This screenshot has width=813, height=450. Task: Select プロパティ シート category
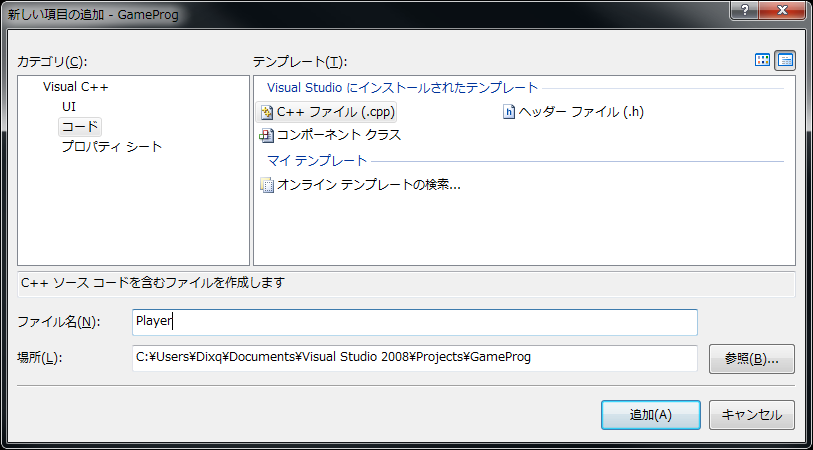click(112, 147)
